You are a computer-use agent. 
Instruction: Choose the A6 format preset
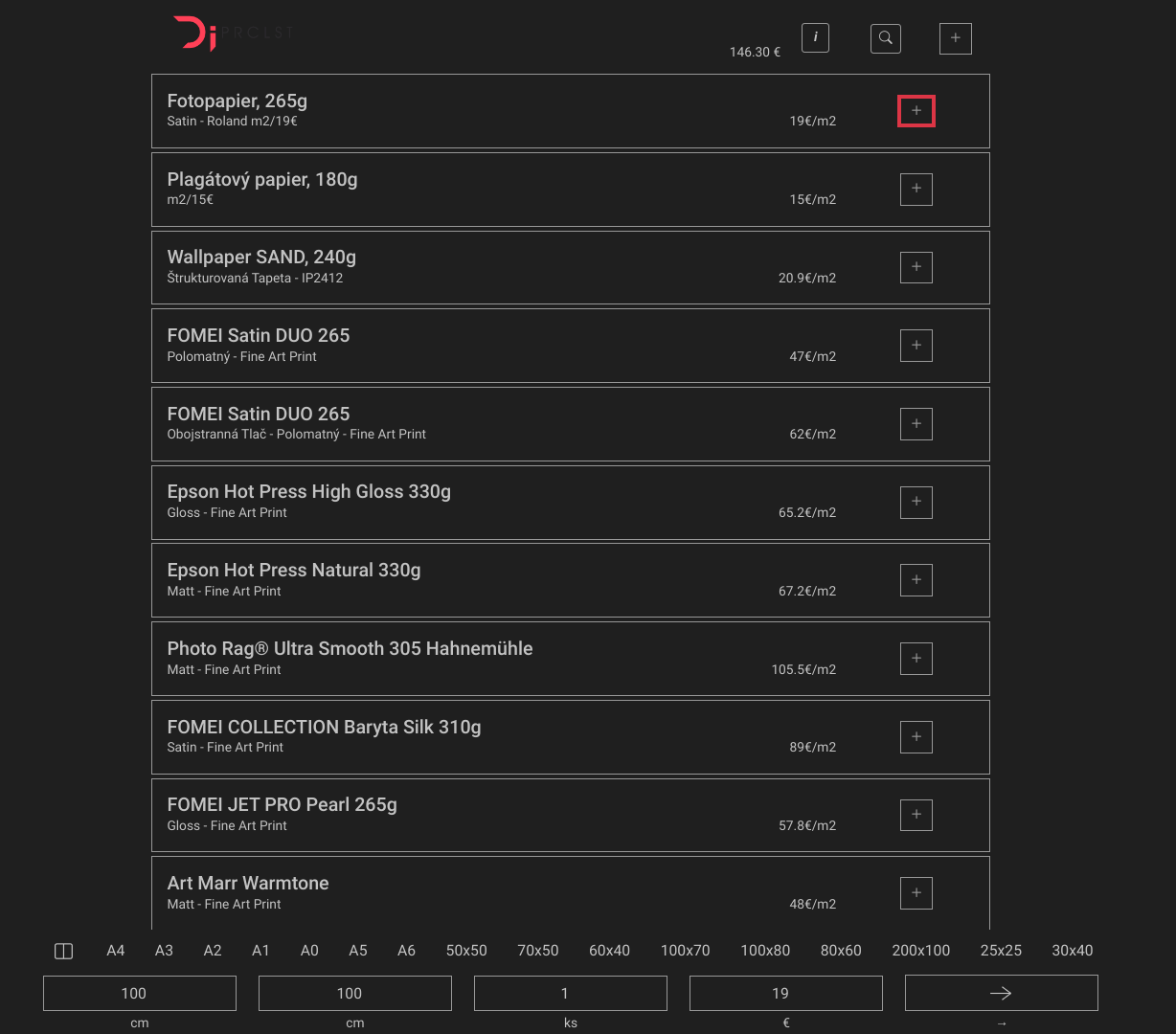[x=407, y=951]
